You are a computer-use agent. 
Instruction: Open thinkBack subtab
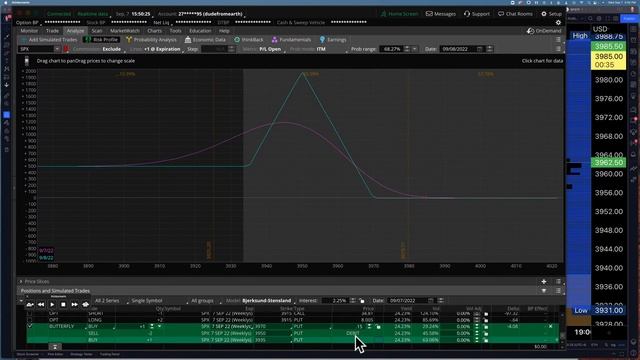coord(249,40)
